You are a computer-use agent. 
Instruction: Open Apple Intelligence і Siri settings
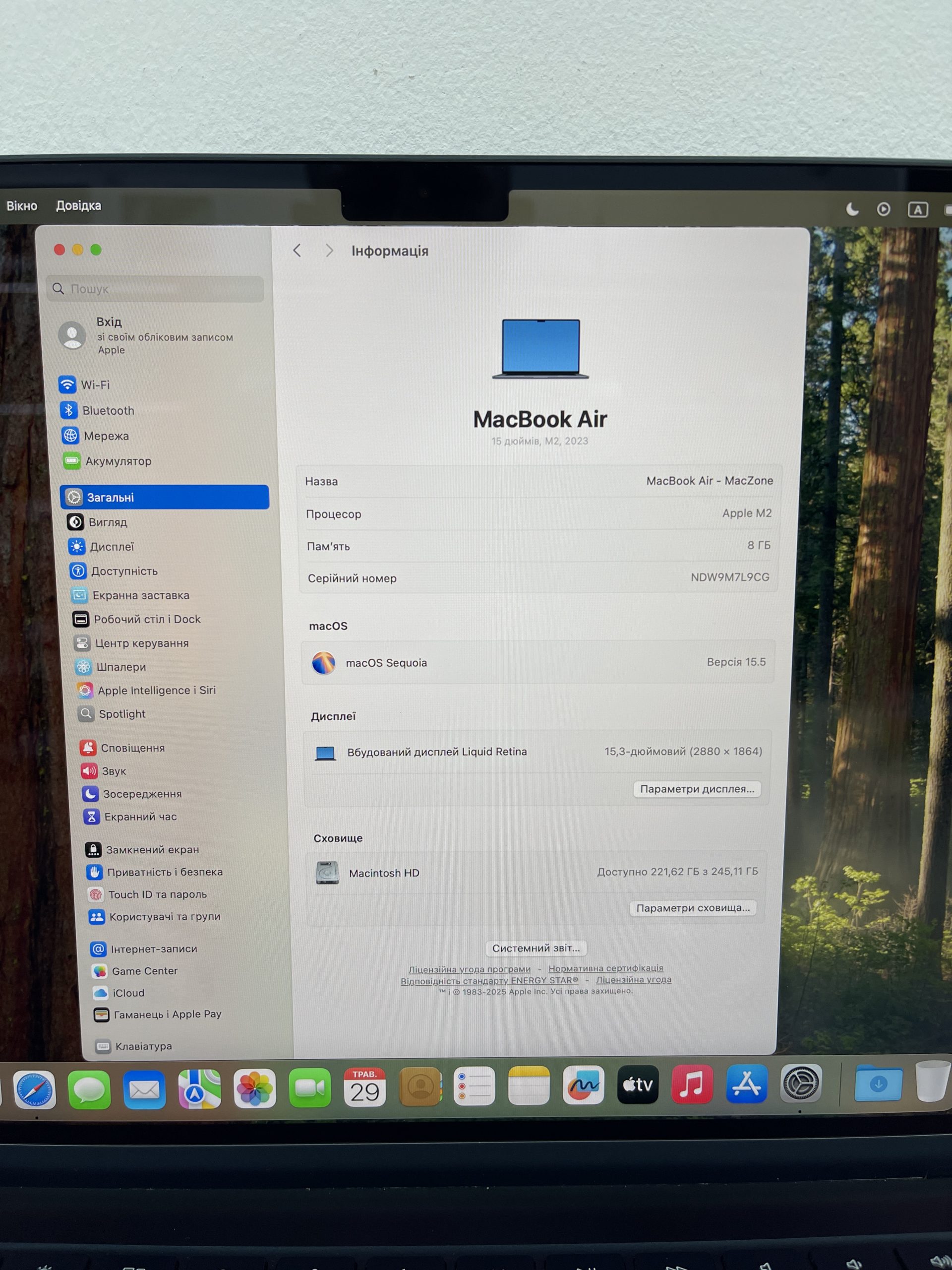tap(146, 690)
